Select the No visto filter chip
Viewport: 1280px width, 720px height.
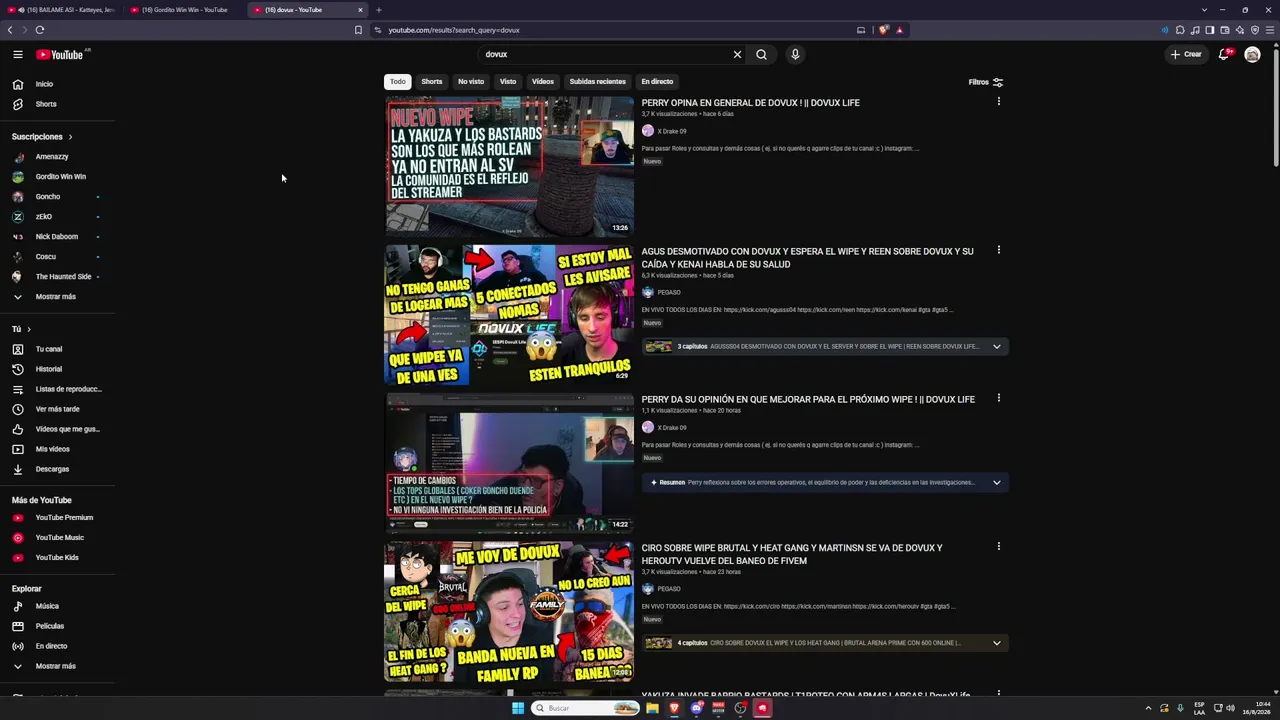click(471, 82)
